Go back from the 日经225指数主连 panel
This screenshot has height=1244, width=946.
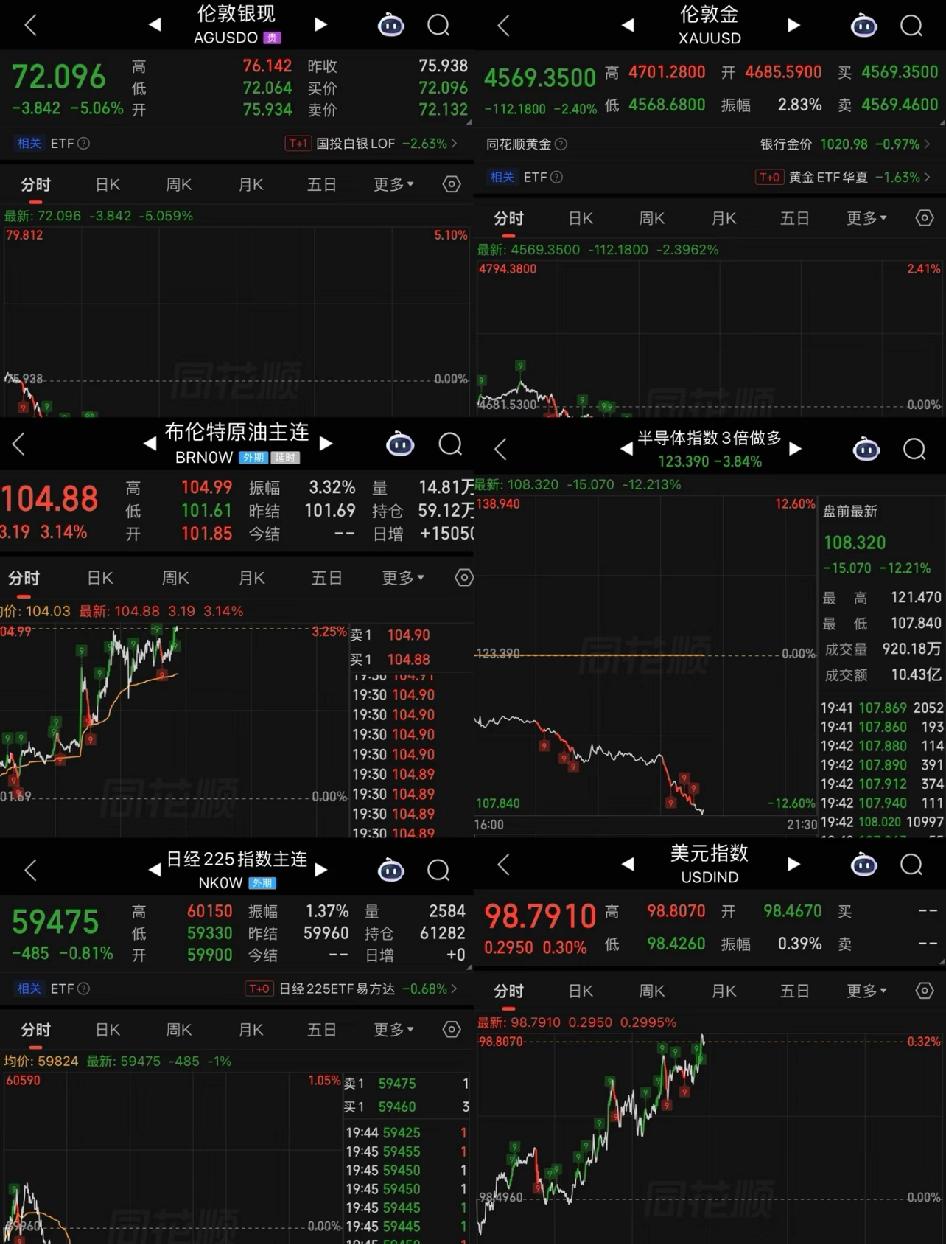(x=30, y=870)
